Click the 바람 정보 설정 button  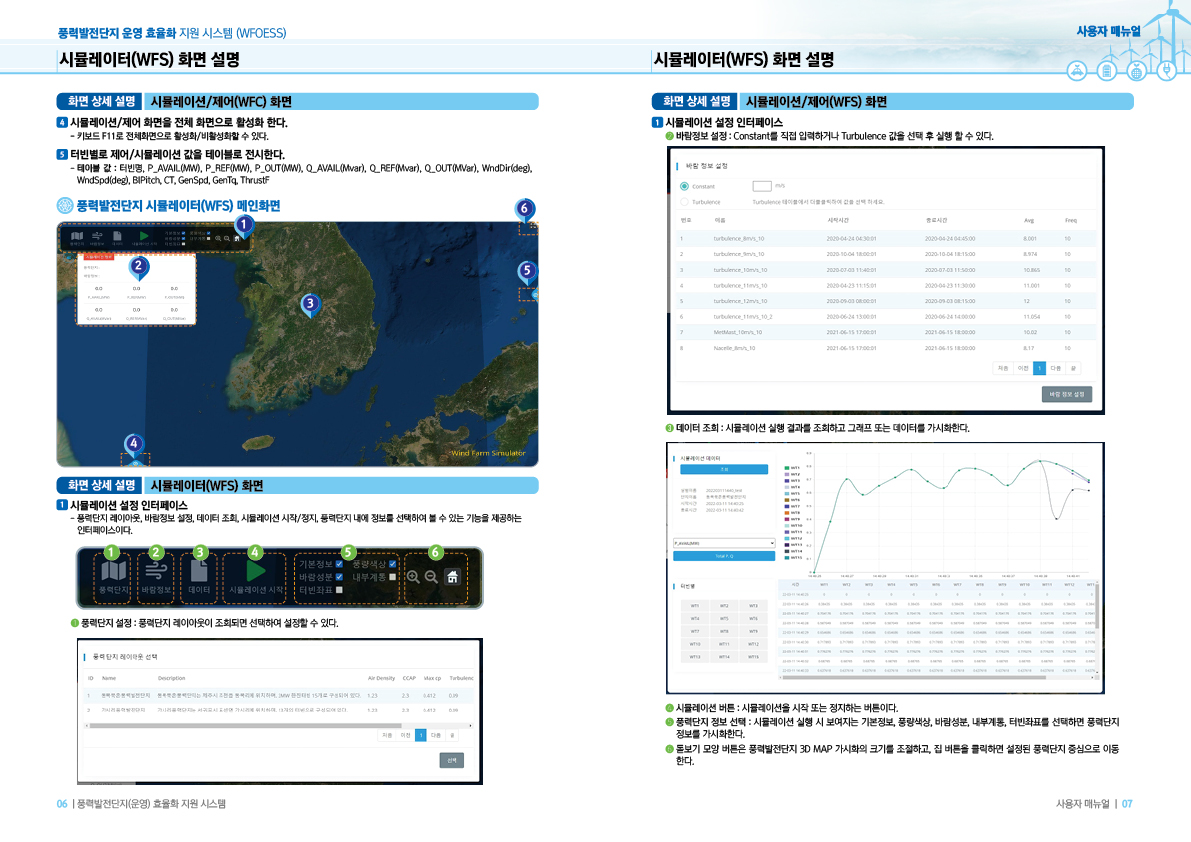(1066, 394)
